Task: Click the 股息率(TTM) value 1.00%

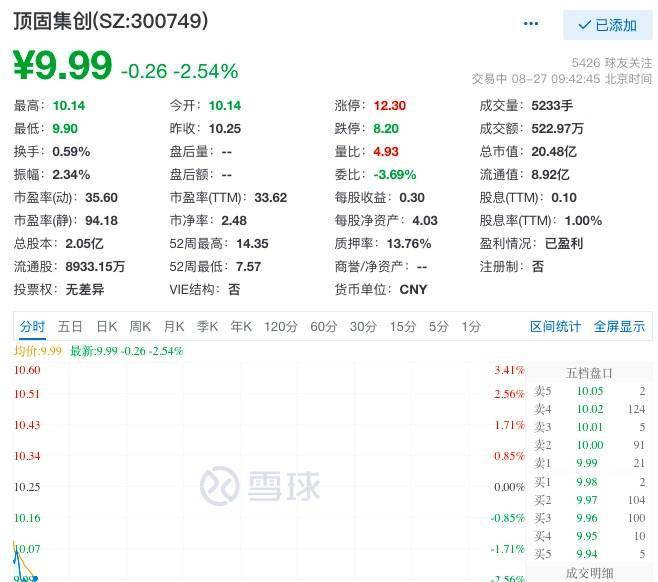Action: click(584, 221)
